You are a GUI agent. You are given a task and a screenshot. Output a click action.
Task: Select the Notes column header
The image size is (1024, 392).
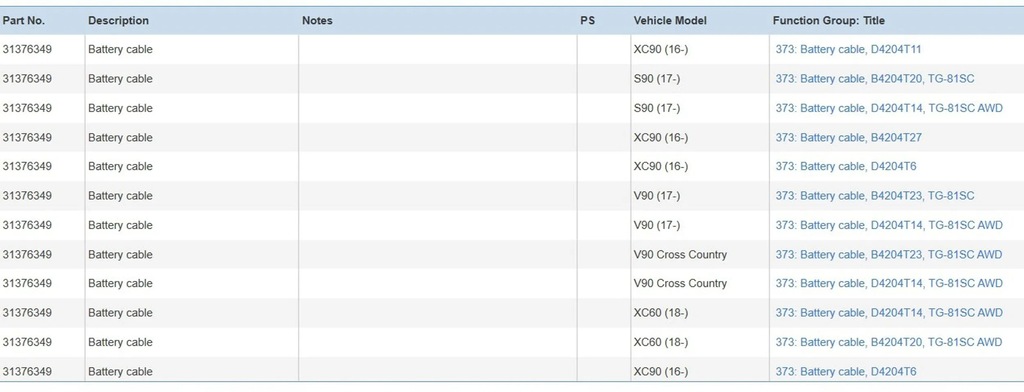coord(317,21)
